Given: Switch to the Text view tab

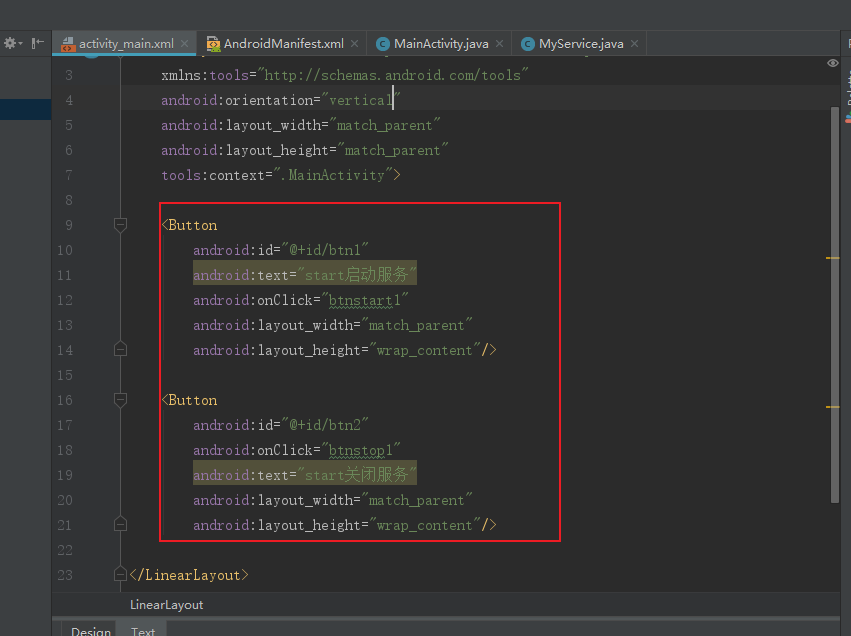Looking at the screenshot, I should click(143, 631).
